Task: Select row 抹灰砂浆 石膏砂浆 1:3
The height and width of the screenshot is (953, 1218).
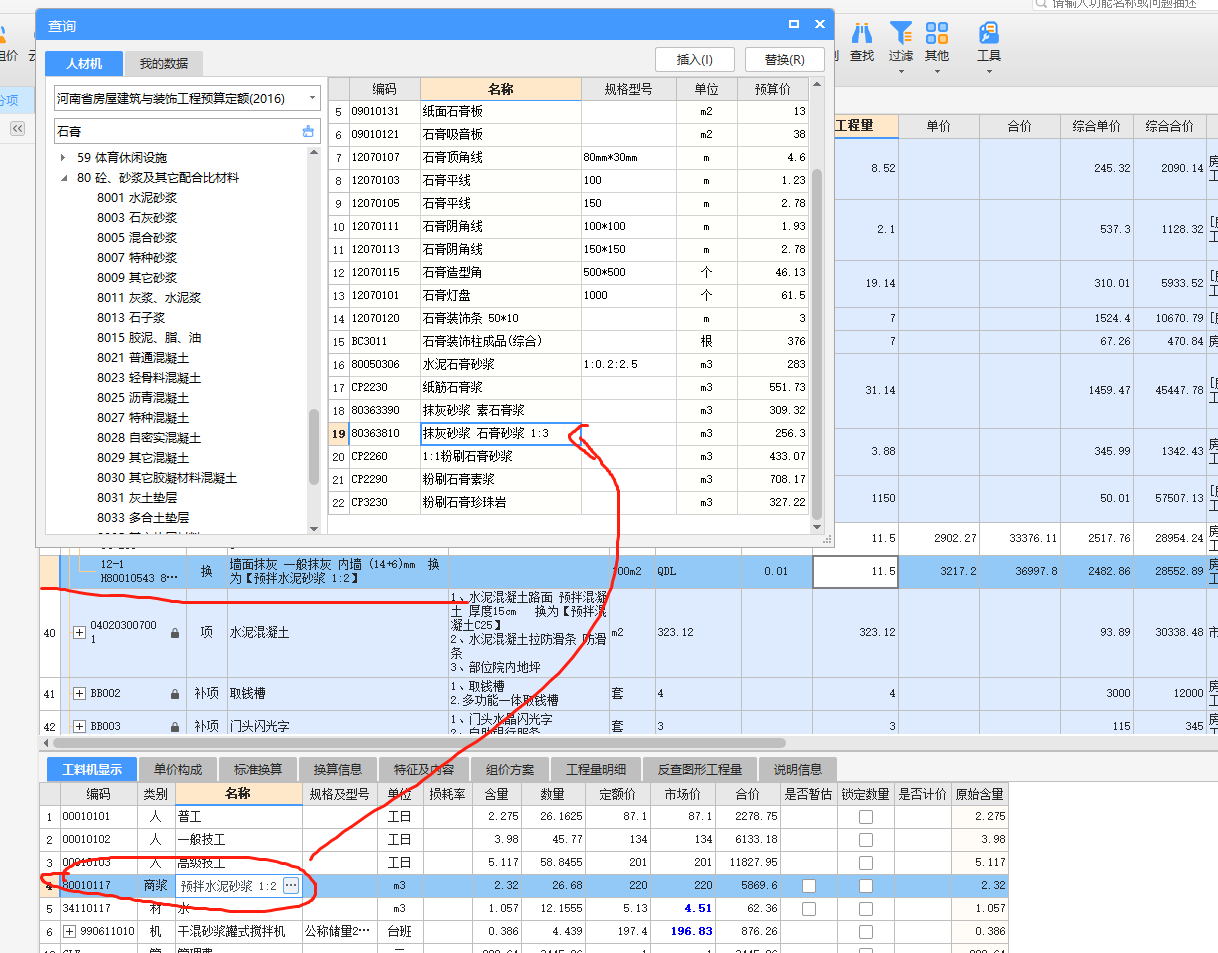Action: (x=568, y=433)
